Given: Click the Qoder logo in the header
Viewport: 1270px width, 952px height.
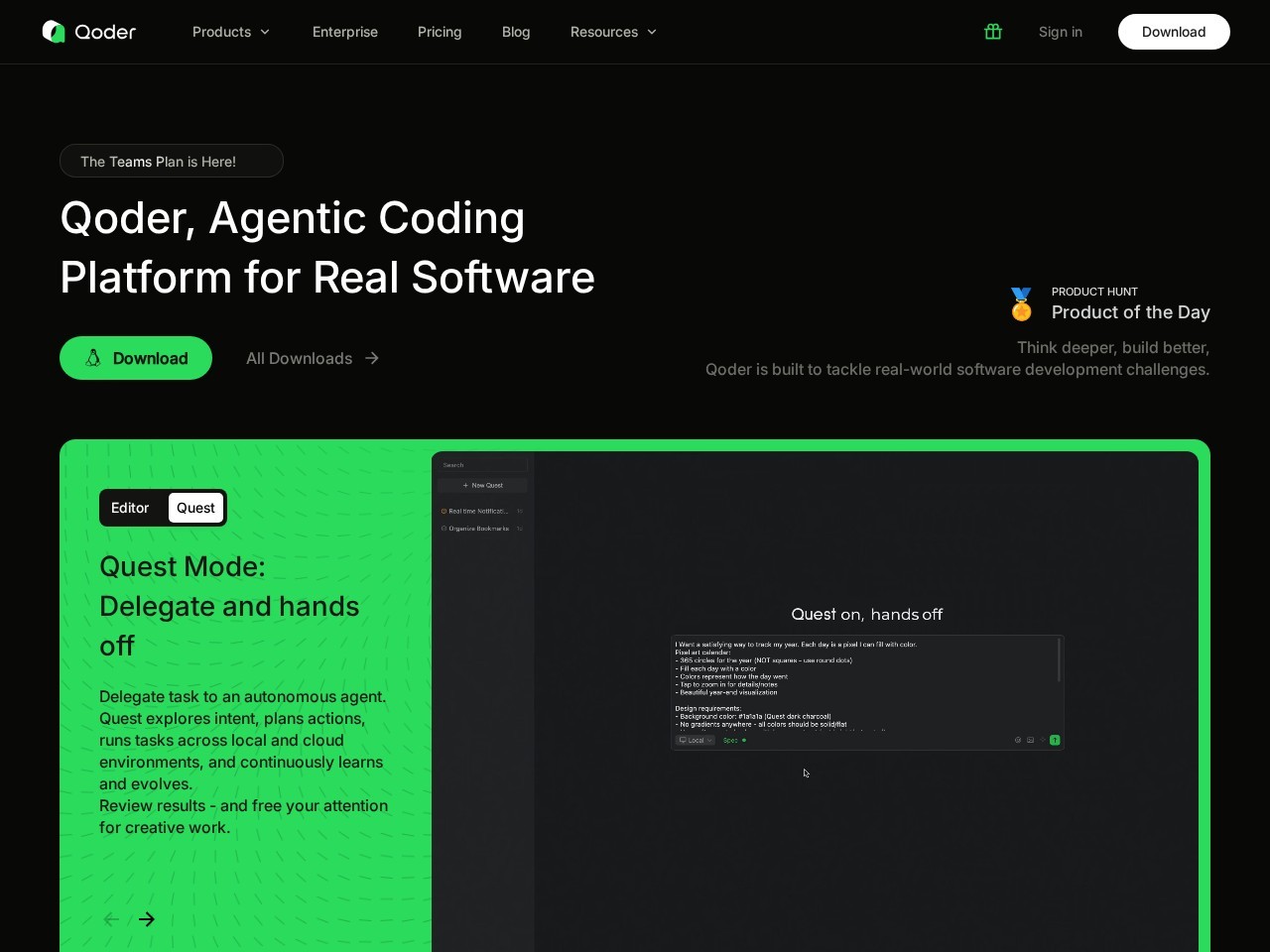Looking at the screenshot, I should point(89,32).
